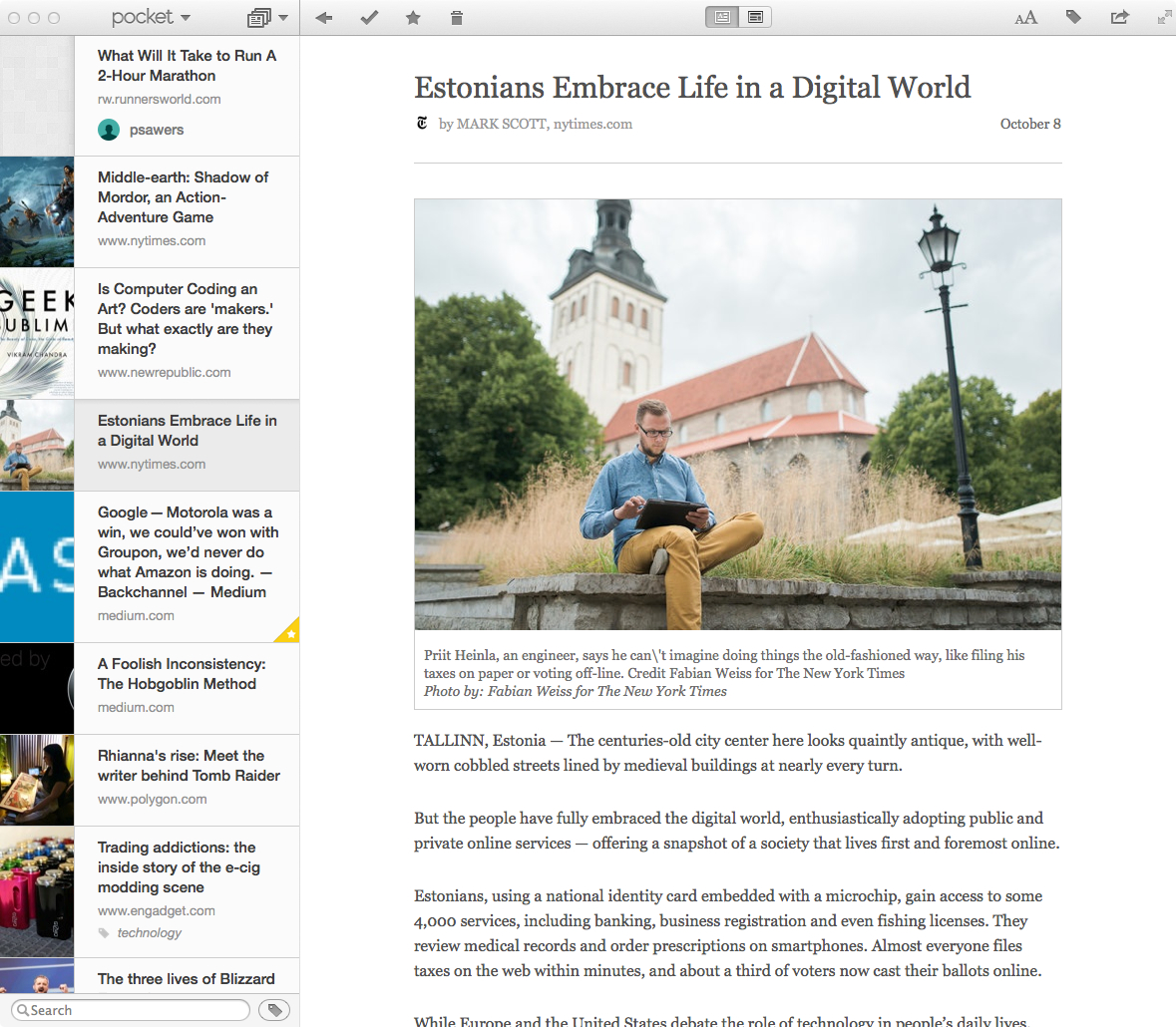The height and width of the screenshot is (1027, 1176).
Task: Click the back arrow in the toolbar
Action: [324, 17]
